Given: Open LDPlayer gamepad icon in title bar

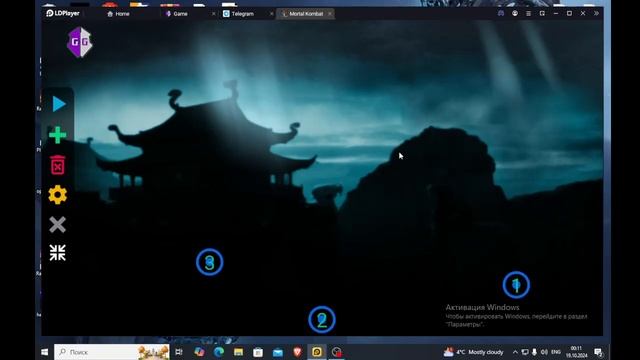Looking at the screenshot, I should [501, 13].
